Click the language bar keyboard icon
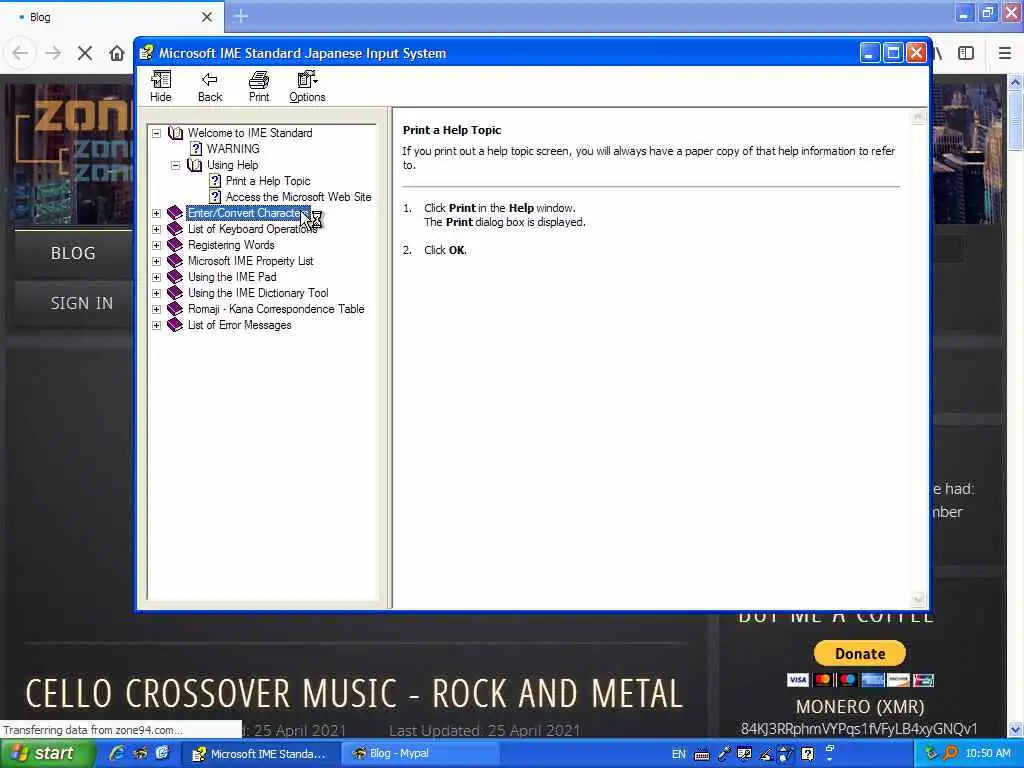Screen dimensions: 1024x768 click(702, 755)
